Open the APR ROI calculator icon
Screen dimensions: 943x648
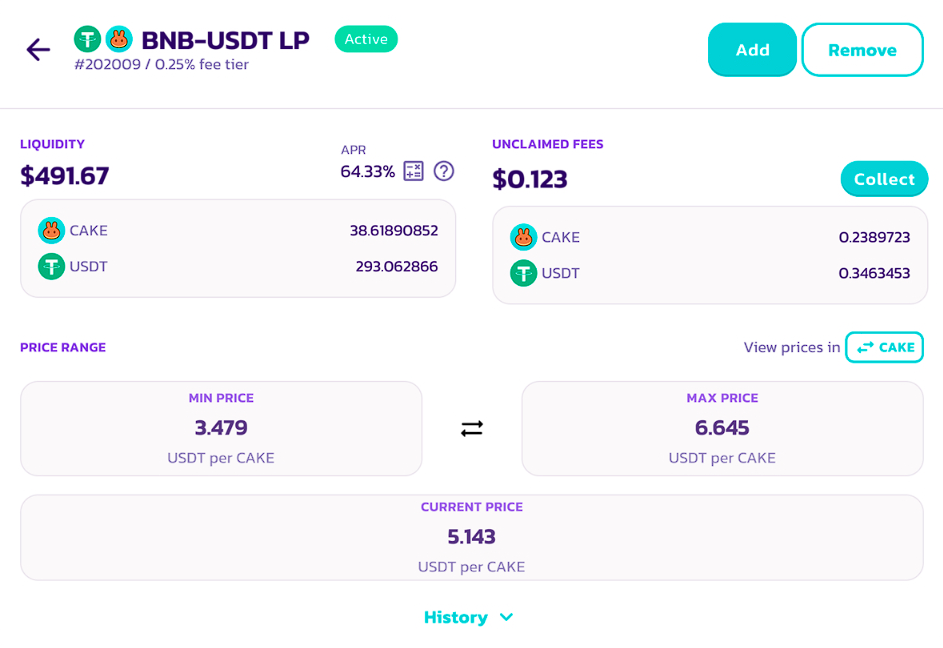tap(414, 171)
